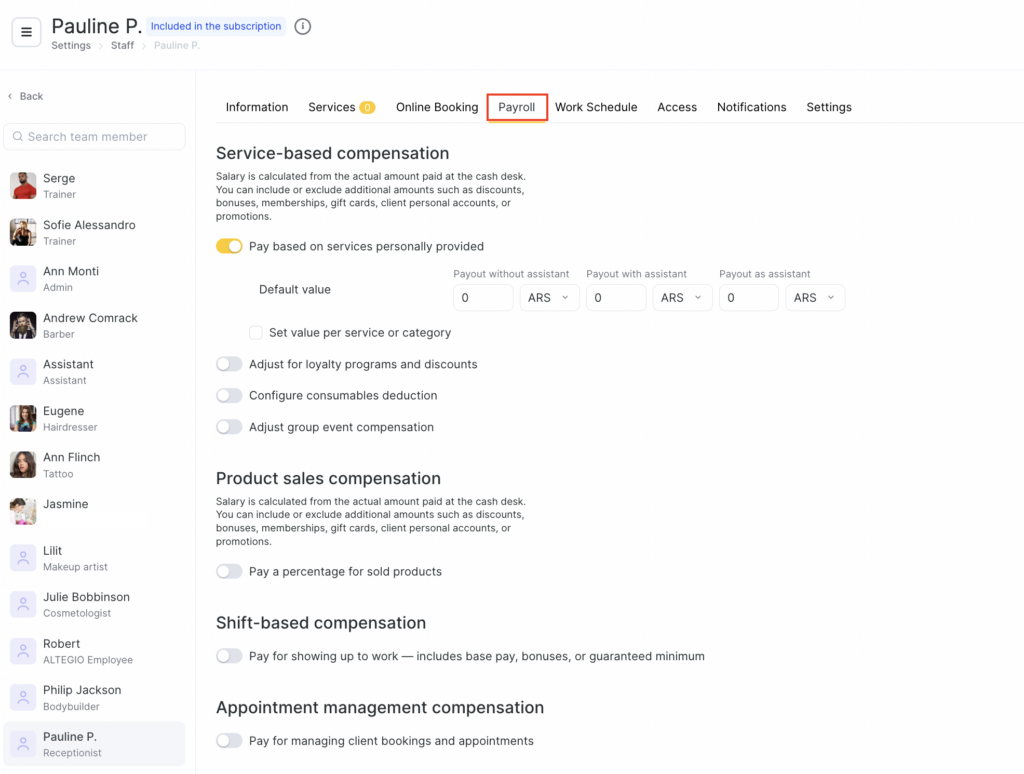The width and height of the screenshot is (1024, 774).
Task: Click the Search team member field
Action: (x=95, y=137)
